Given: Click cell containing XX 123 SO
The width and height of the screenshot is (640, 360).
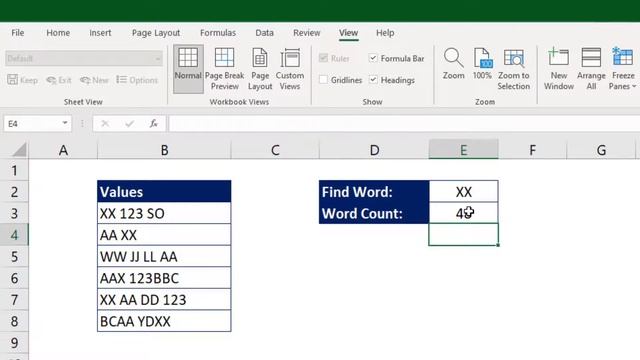Looking at the screenshot, I should [164, 213].
